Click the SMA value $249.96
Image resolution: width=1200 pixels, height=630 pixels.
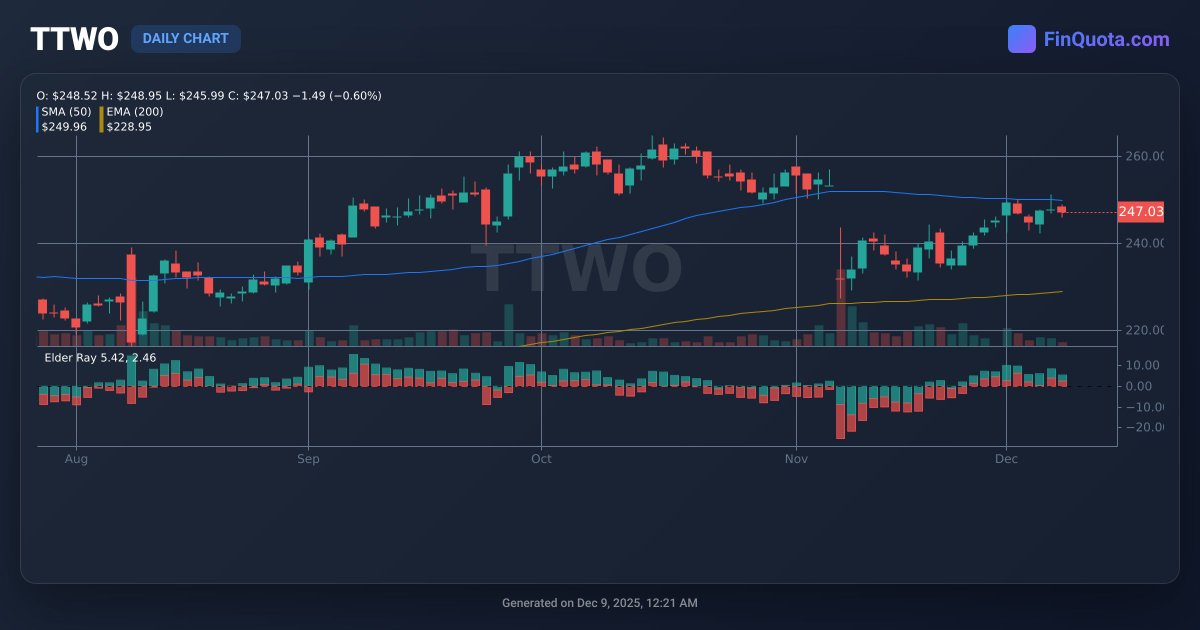coord(64,126)
